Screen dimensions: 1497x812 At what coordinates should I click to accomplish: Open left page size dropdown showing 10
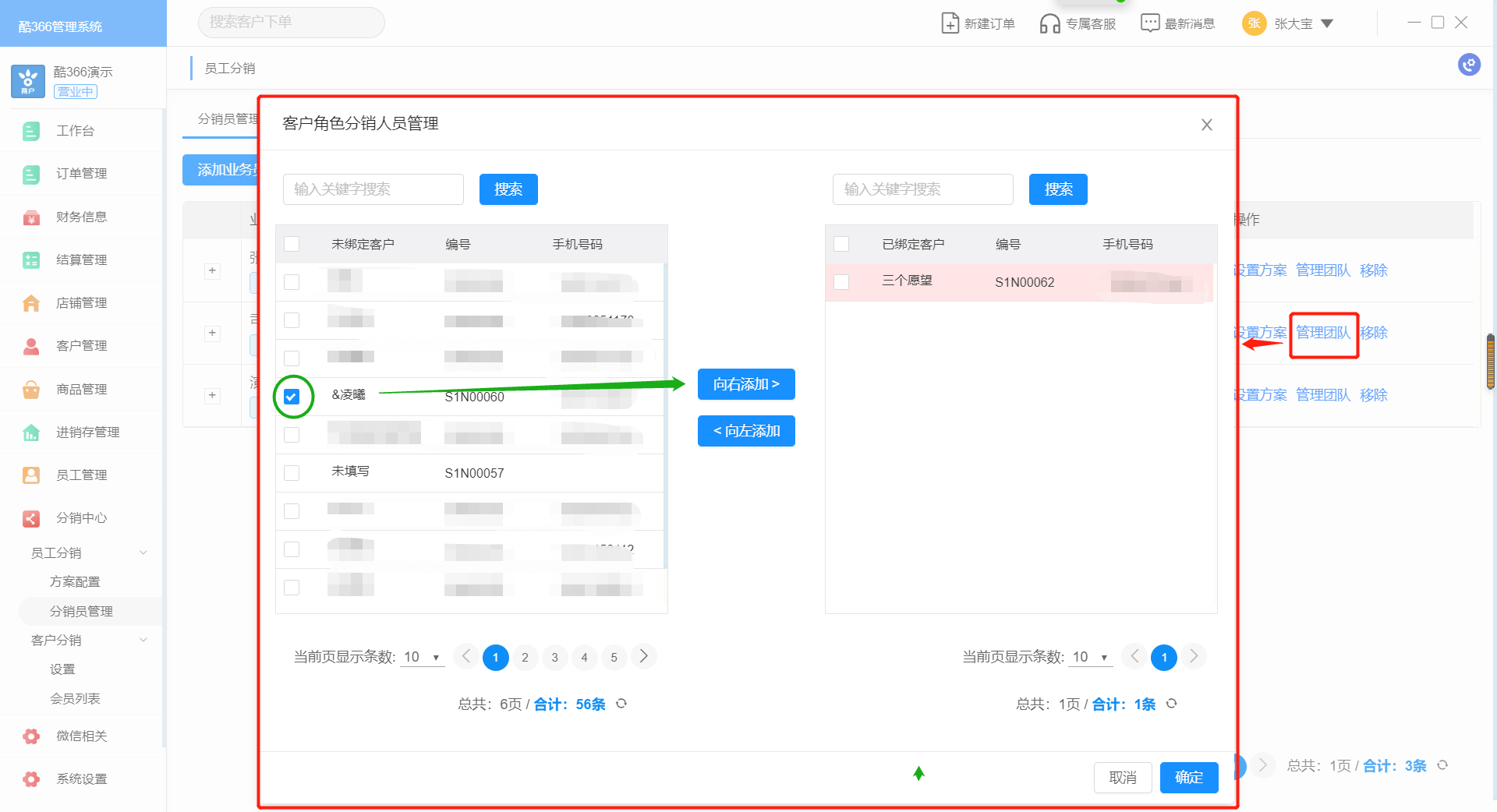(422, 657)
